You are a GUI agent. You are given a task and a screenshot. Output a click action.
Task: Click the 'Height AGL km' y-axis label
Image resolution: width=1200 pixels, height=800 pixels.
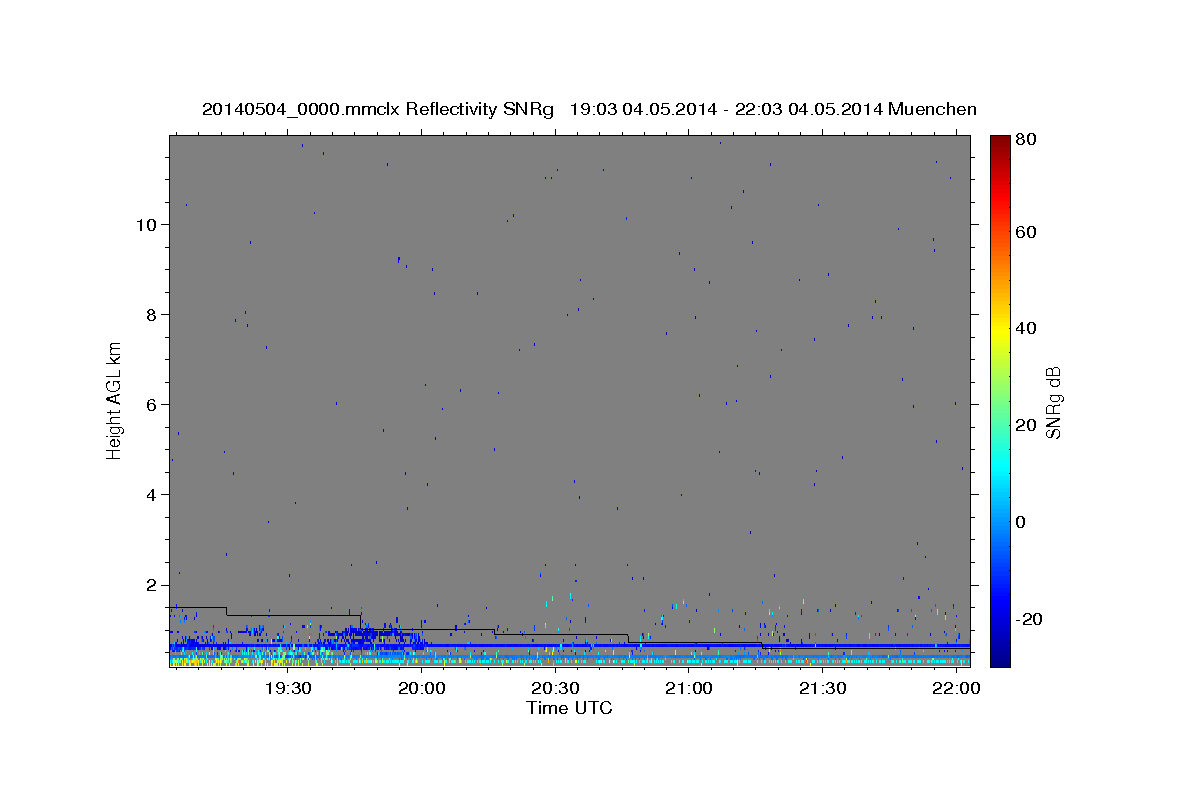[x=115, y=400]
